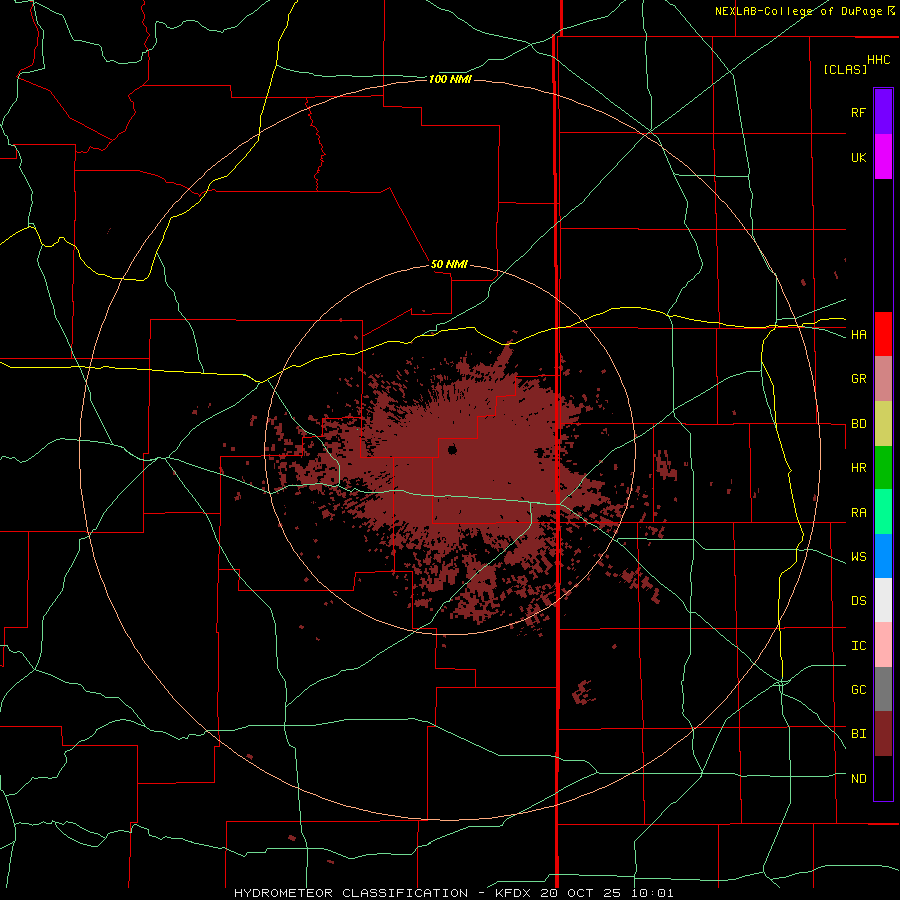Click the 10:01 timestamp
This screenshot has width=900, height=900.
click(651, 893)
